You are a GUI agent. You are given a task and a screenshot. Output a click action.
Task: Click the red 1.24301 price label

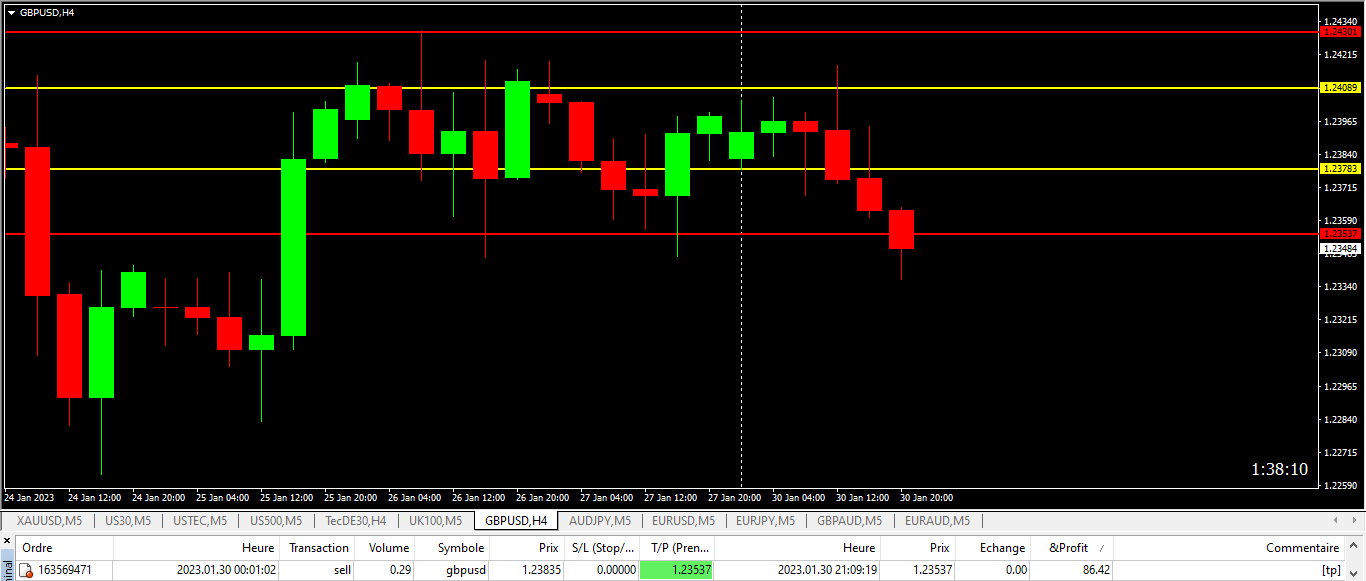click(1341, 32)
